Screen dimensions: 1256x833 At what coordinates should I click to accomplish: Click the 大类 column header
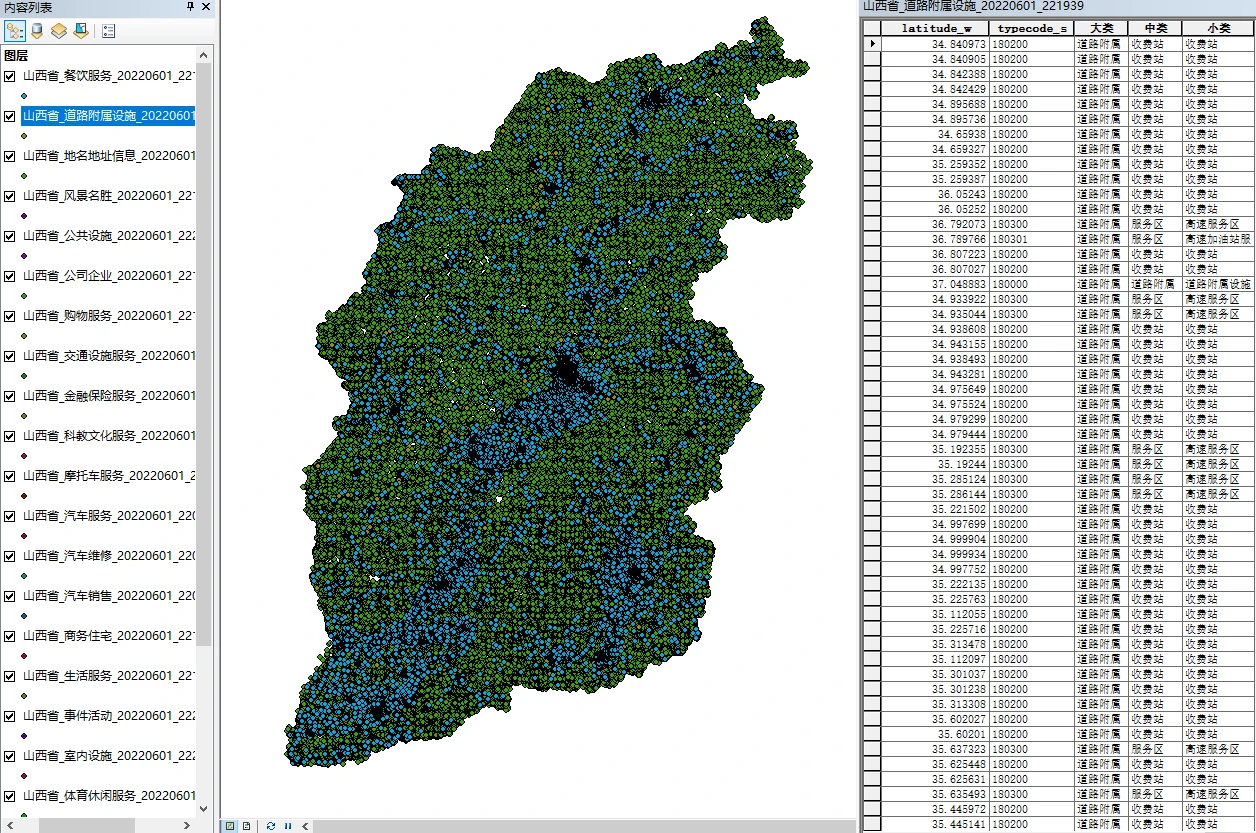[x=1101, y=29]
